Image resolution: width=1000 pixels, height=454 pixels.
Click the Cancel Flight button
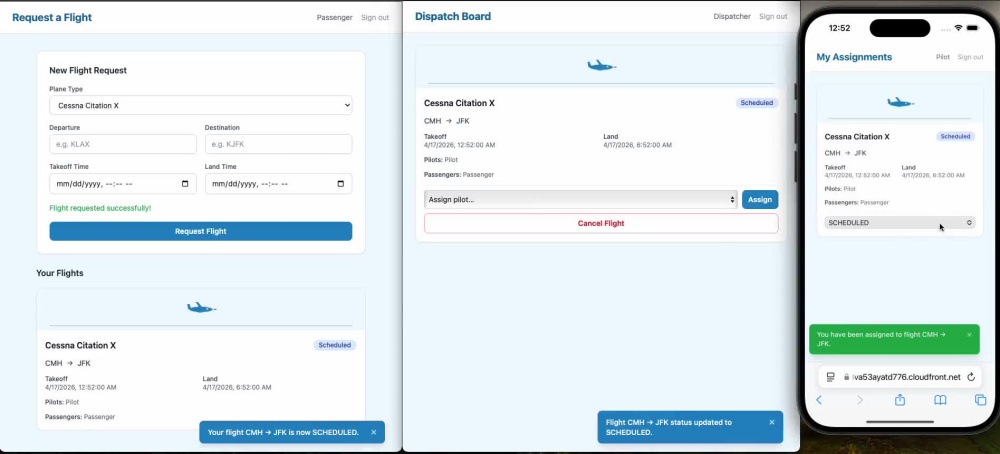[x=601, y=223]
